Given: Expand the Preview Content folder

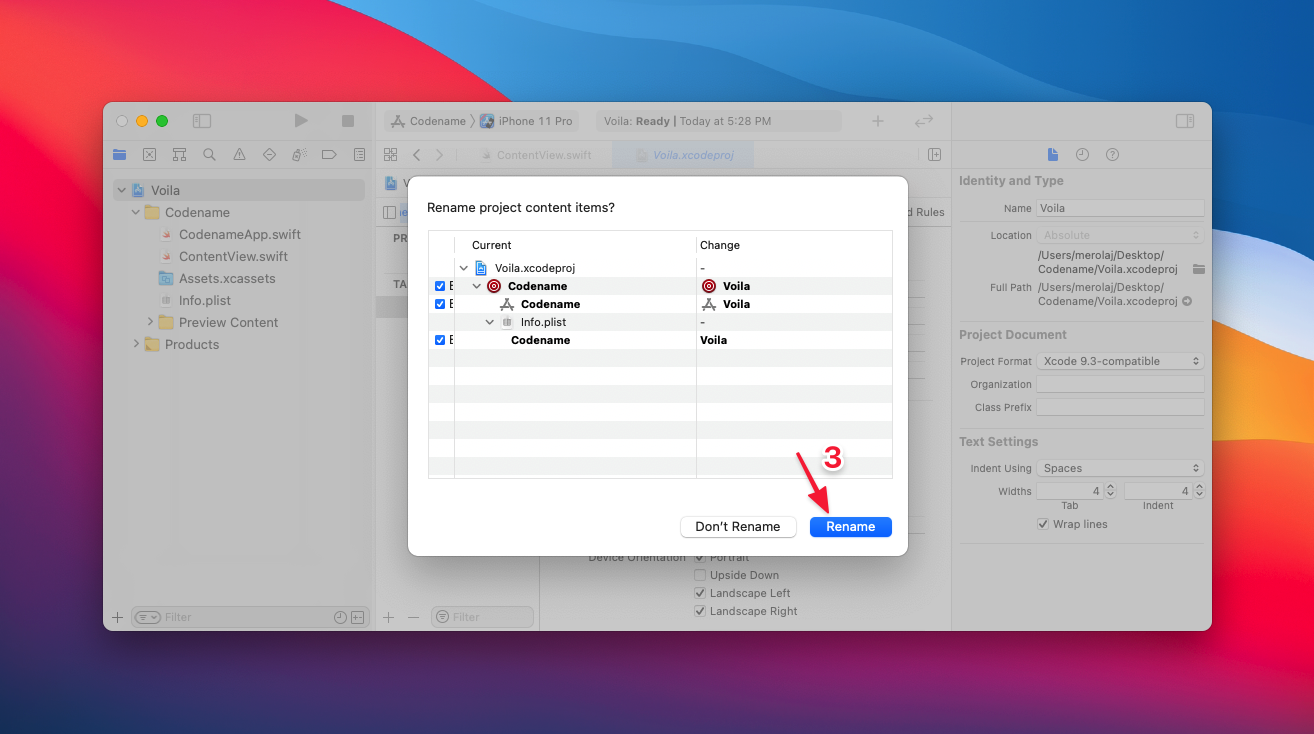Looking at the screenshot, I should click(150, 322).
